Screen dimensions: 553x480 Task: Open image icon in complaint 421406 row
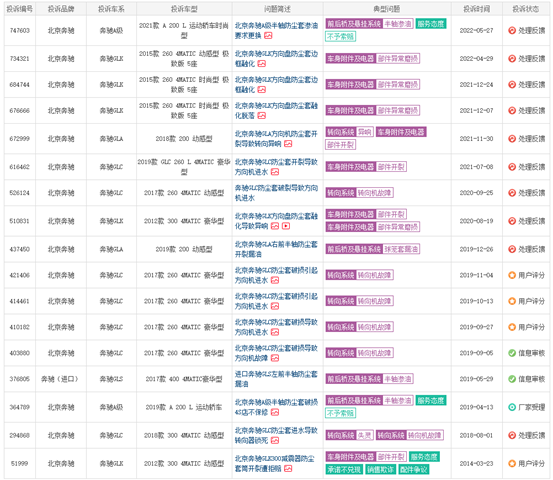275,280
